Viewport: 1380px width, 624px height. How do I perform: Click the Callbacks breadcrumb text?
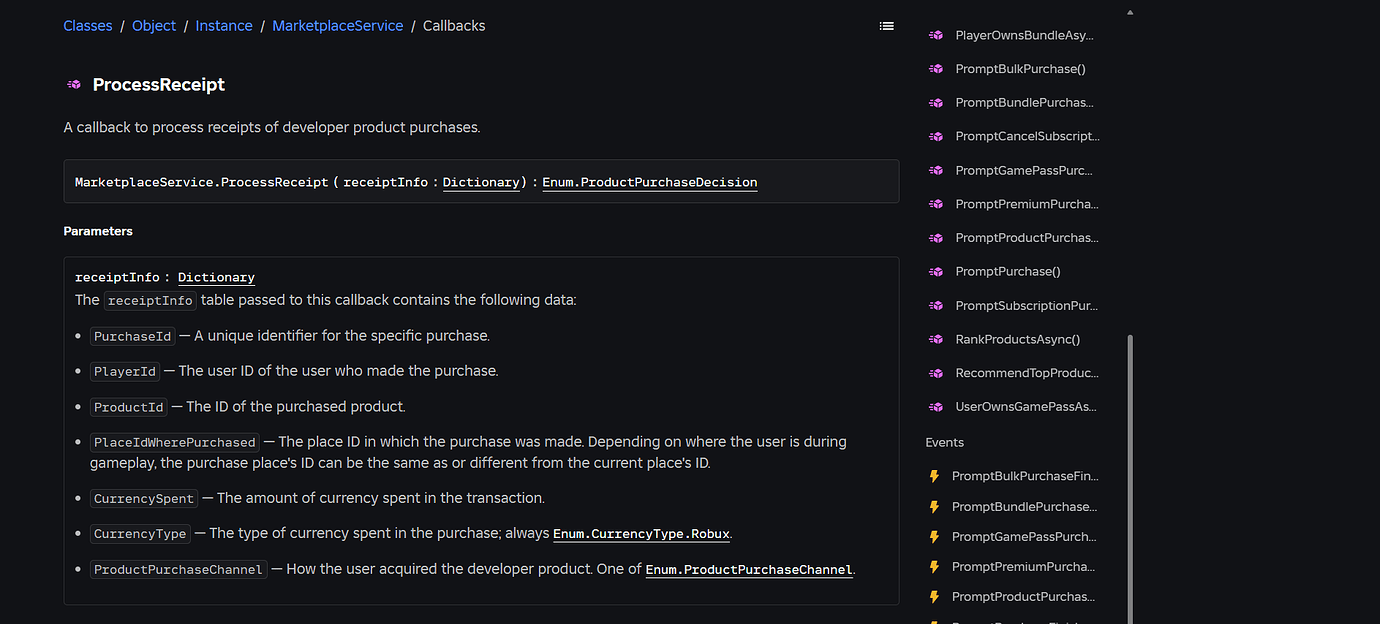click(454, 26)
